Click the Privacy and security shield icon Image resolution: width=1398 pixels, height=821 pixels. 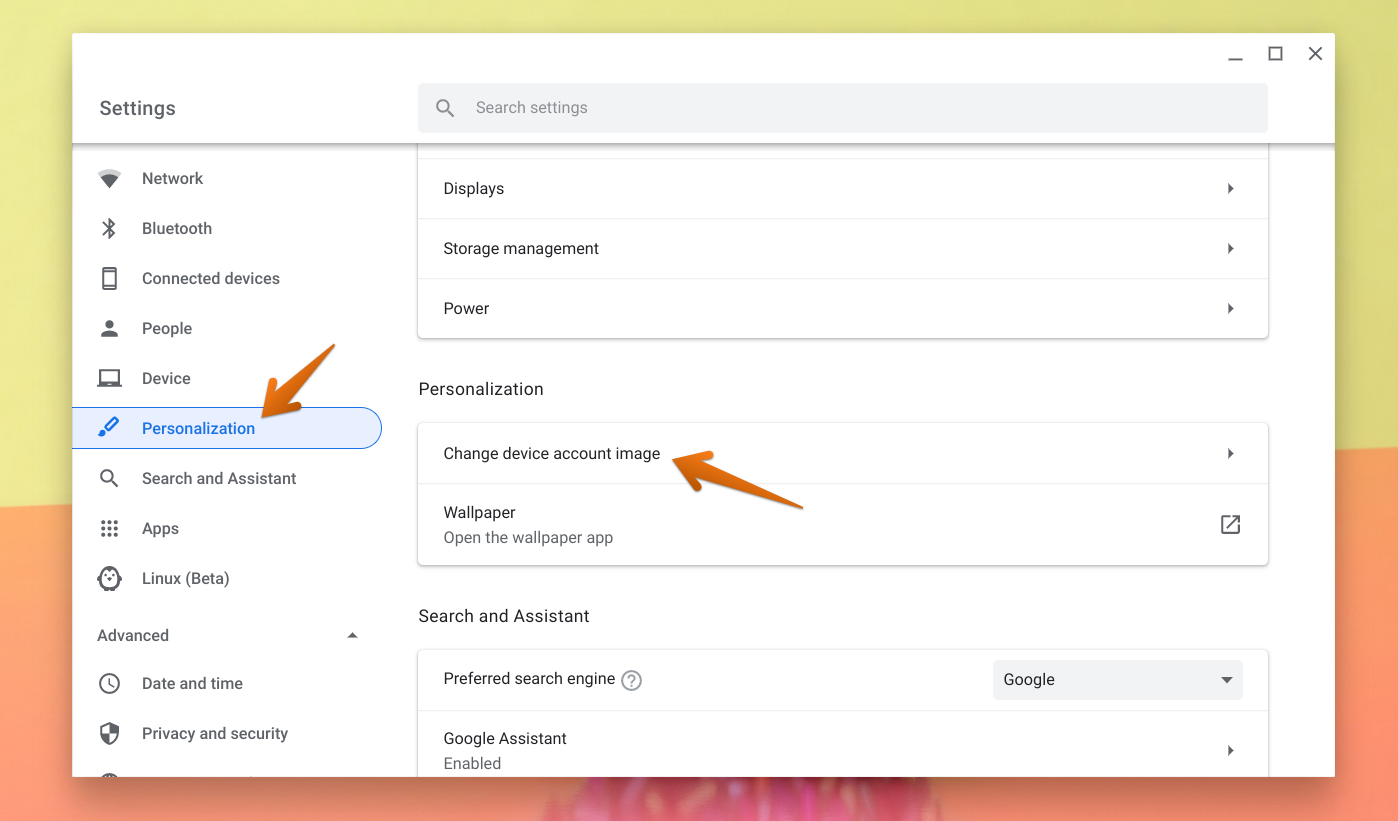[109, 734]
